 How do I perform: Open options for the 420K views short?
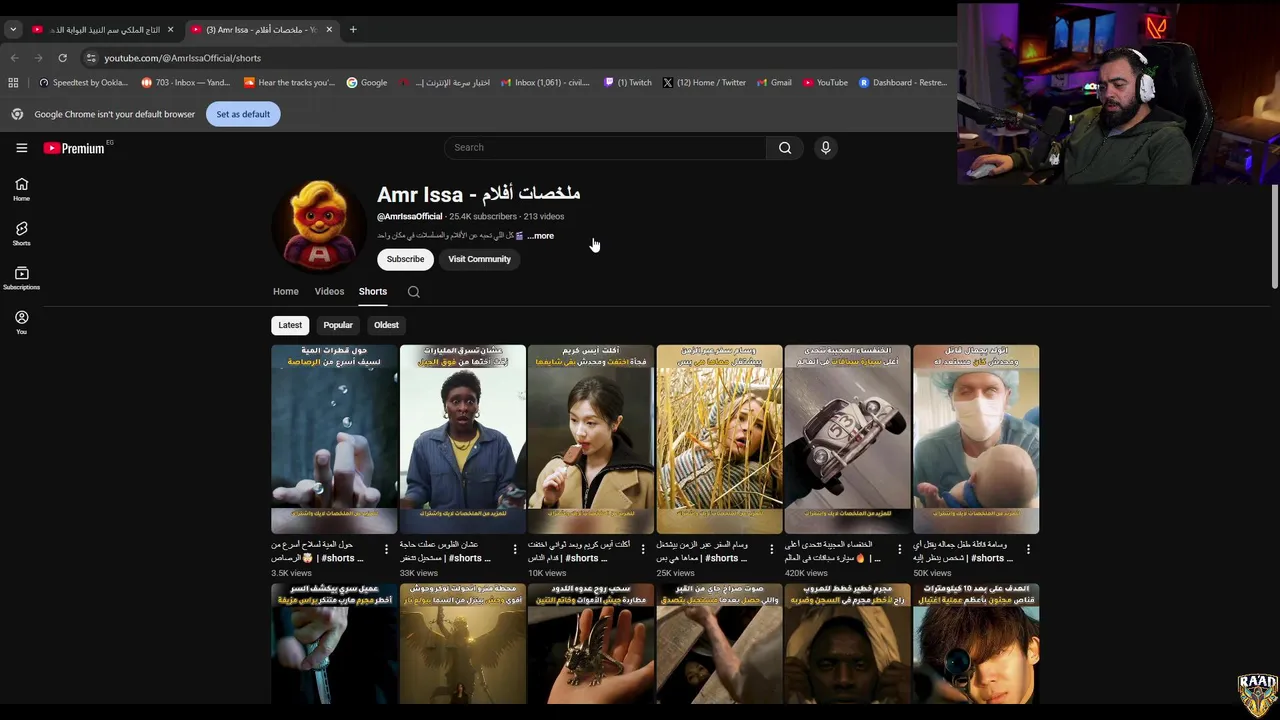tap(899, 549)
